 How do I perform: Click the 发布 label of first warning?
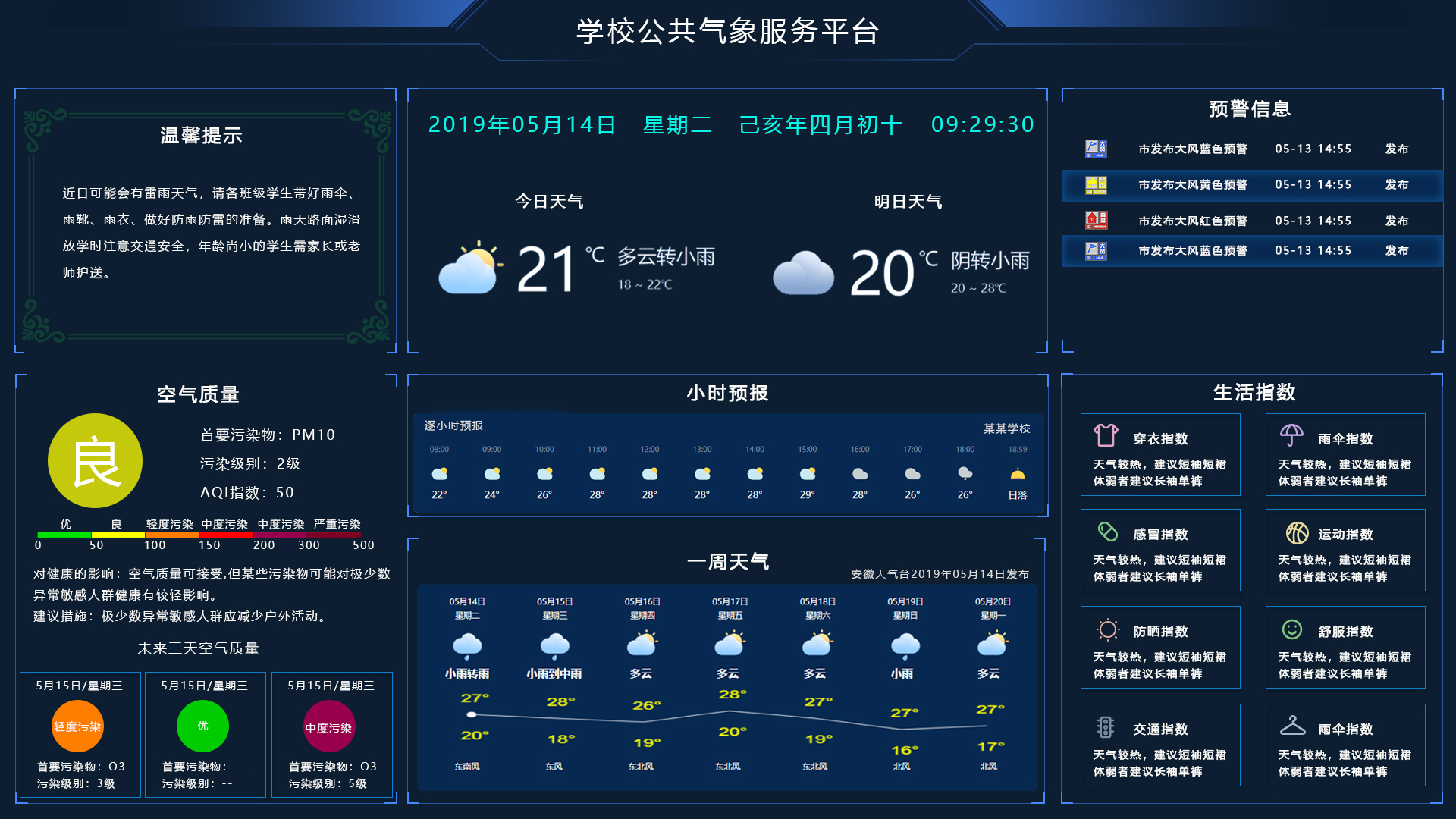(x=1396, y=149)
